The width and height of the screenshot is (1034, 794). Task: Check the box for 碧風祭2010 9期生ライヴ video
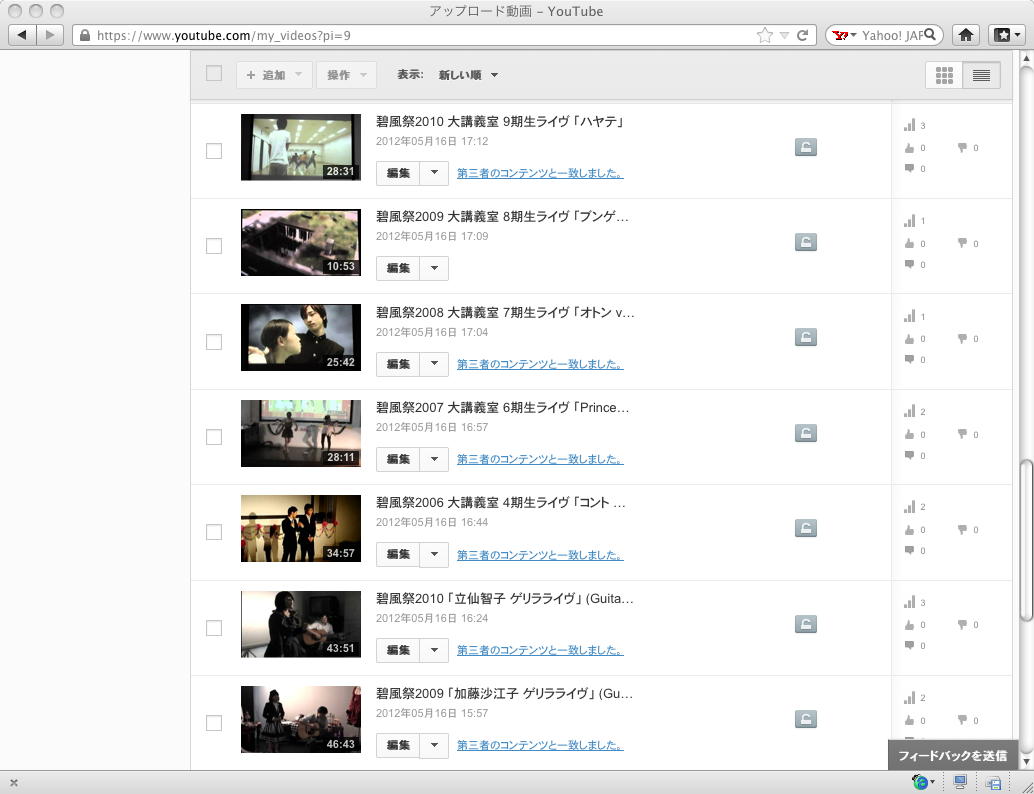pyautogui.click(x=214, y=151)
